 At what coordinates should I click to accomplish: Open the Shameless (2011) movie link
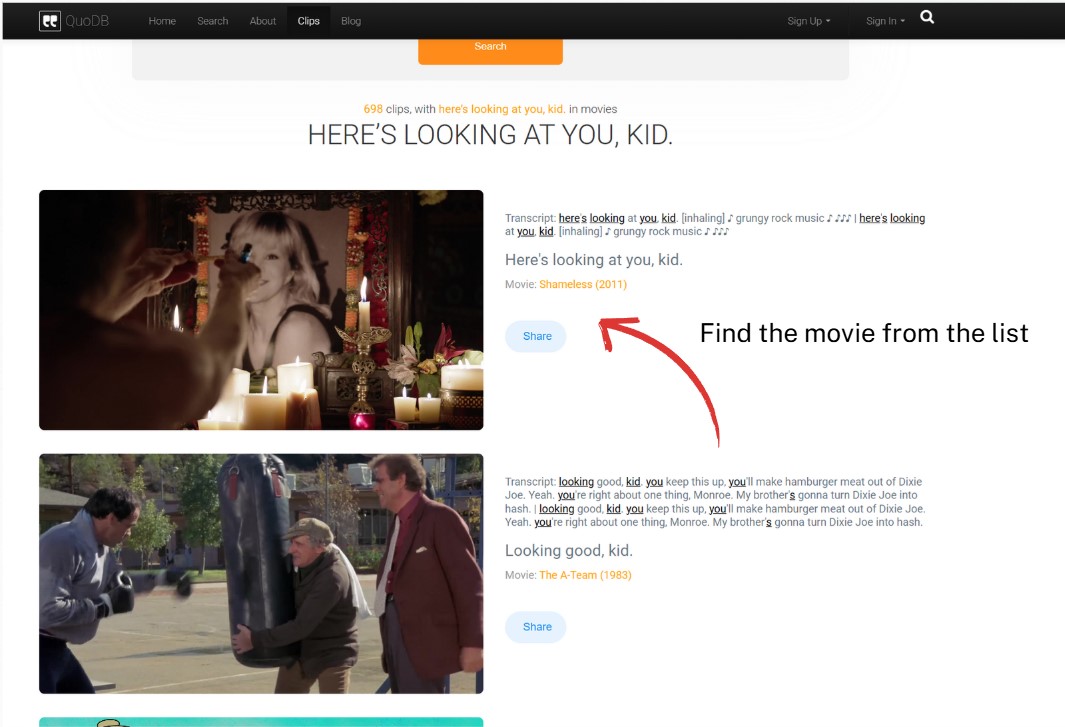[583, 284]
